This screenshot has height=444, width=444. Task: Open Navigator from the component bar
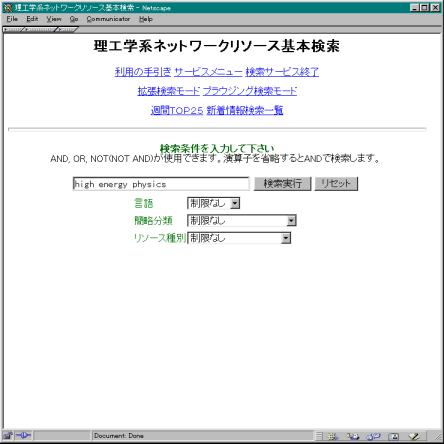[x=332, y=436]
